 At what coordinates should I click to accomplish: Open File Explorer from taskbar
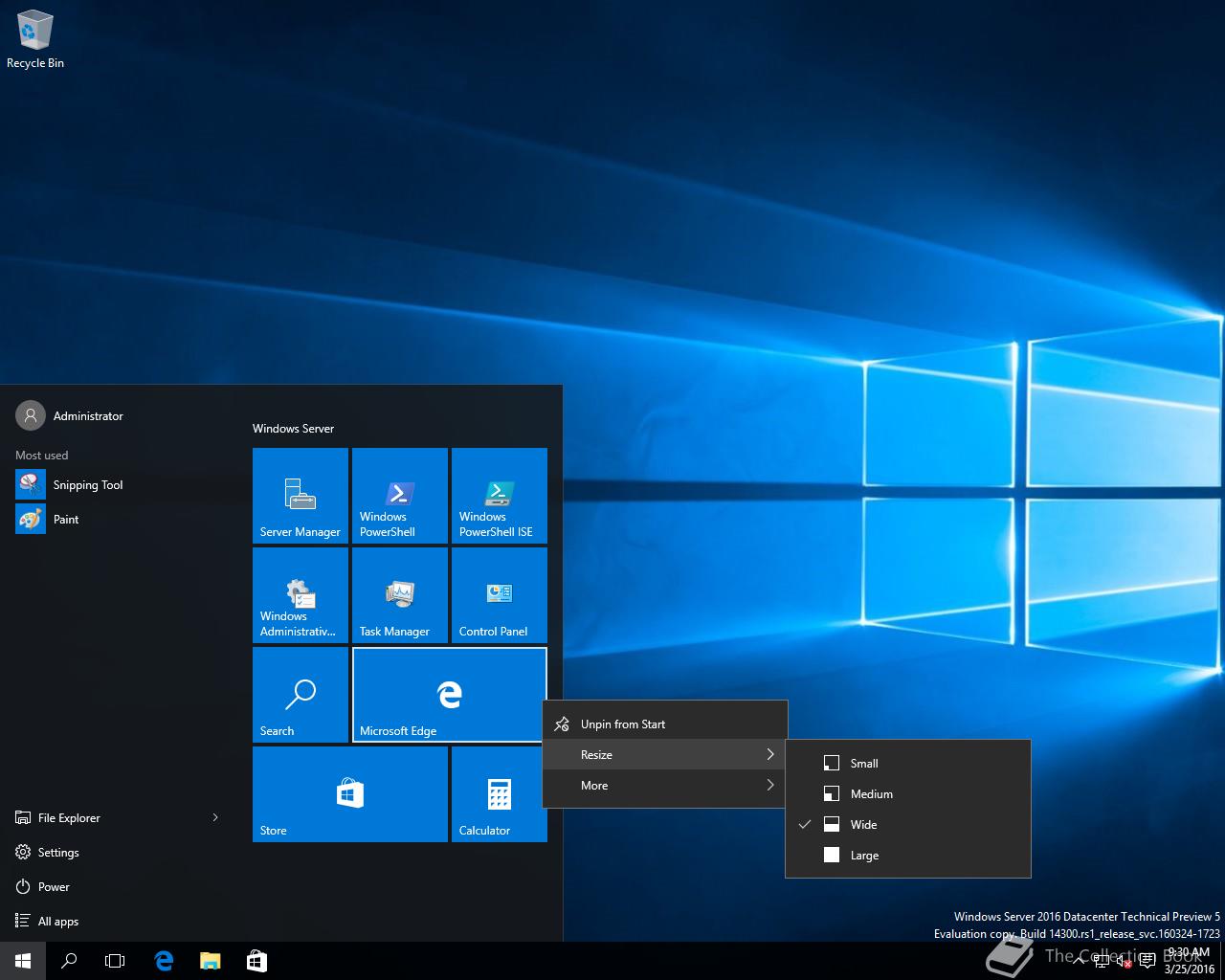[210, 961]
